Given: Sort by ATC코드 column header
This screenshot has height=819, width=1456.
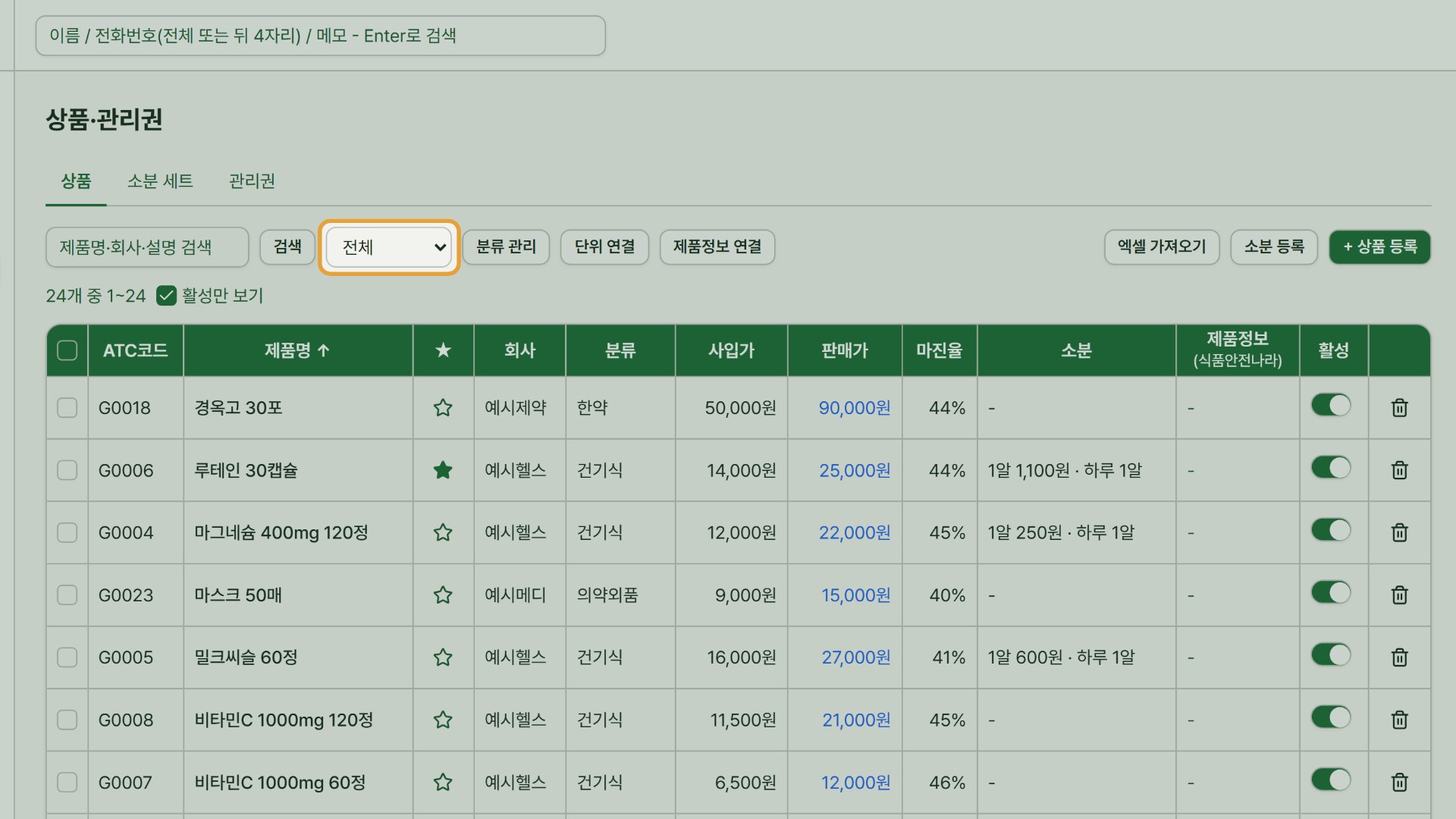Looking at the screenshot, I should [136, 350].
